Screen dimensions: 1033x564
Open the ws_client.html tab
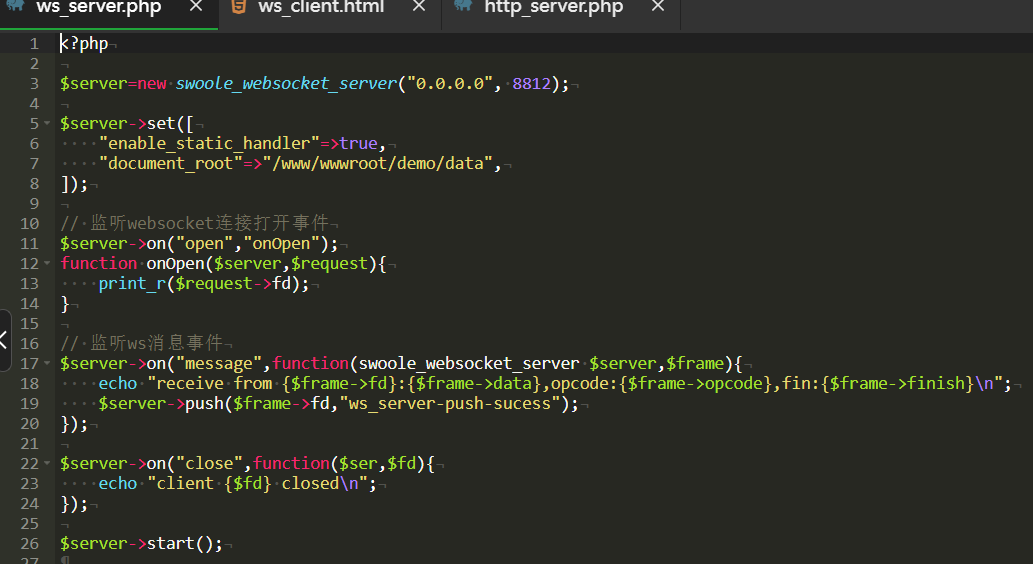pos(321,8)
